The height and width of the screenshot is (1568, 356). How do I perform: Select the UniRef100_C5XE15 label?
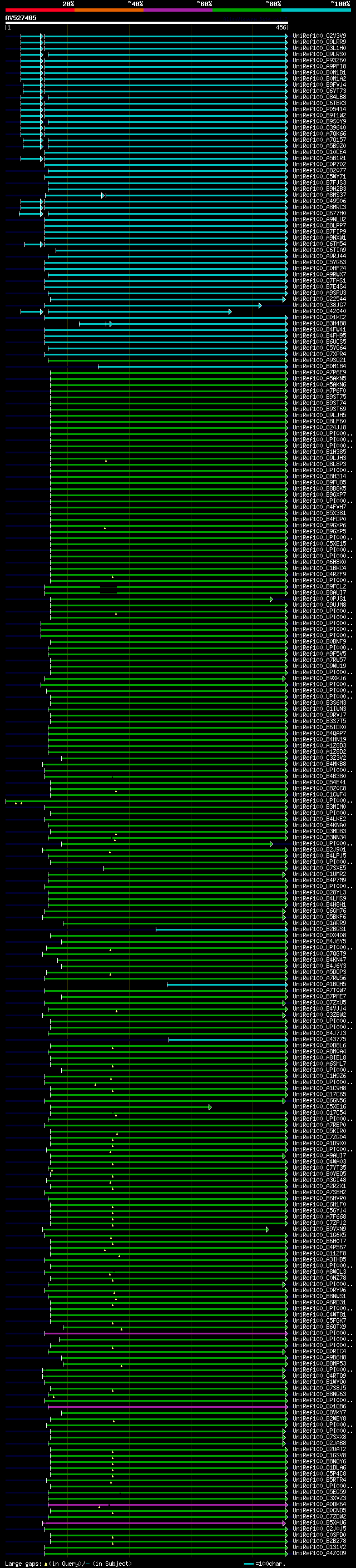[x=319, y=544]
